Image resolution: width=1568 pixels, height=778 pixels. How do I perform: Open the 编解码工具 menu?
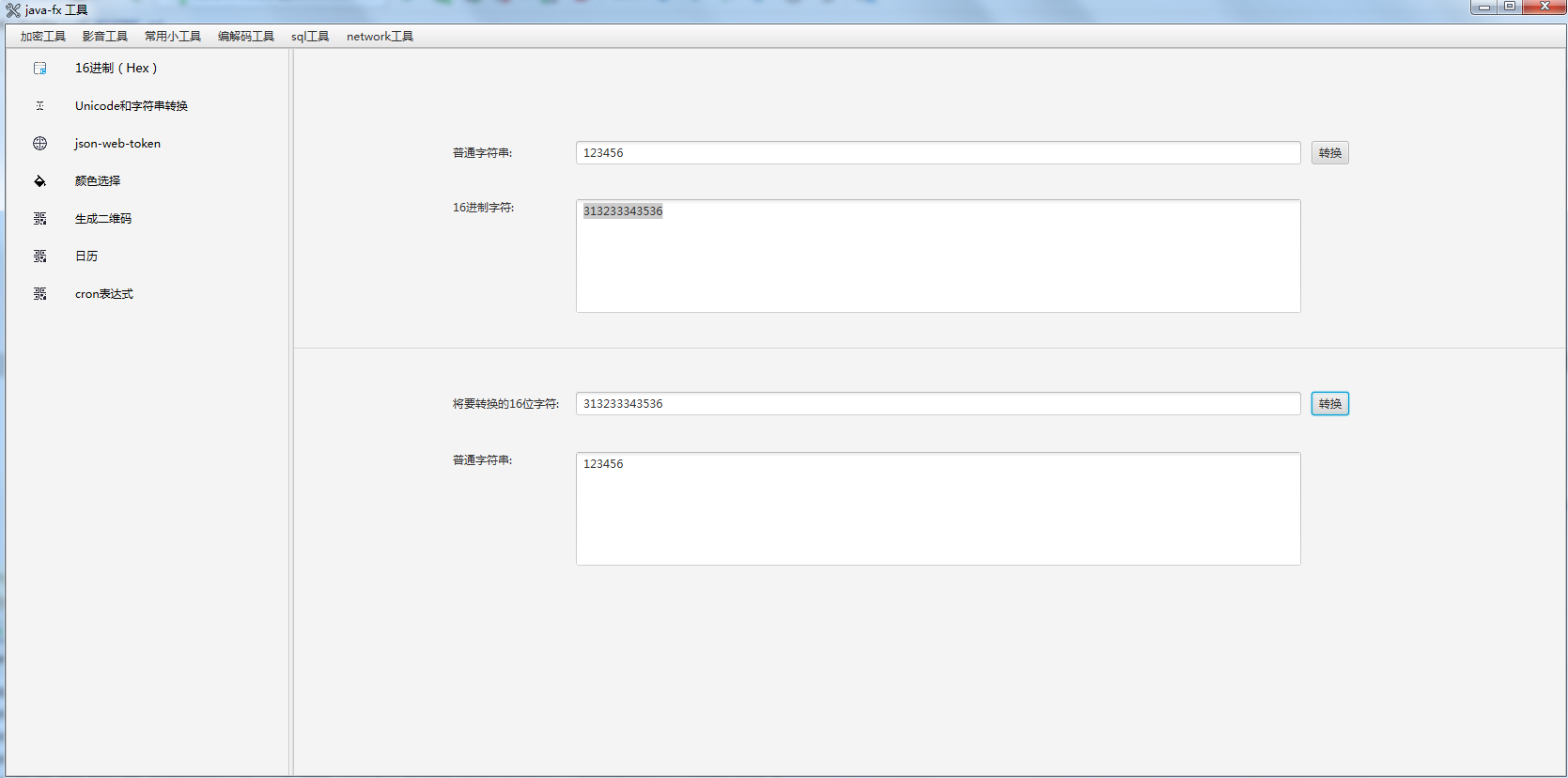coord(246,37)
